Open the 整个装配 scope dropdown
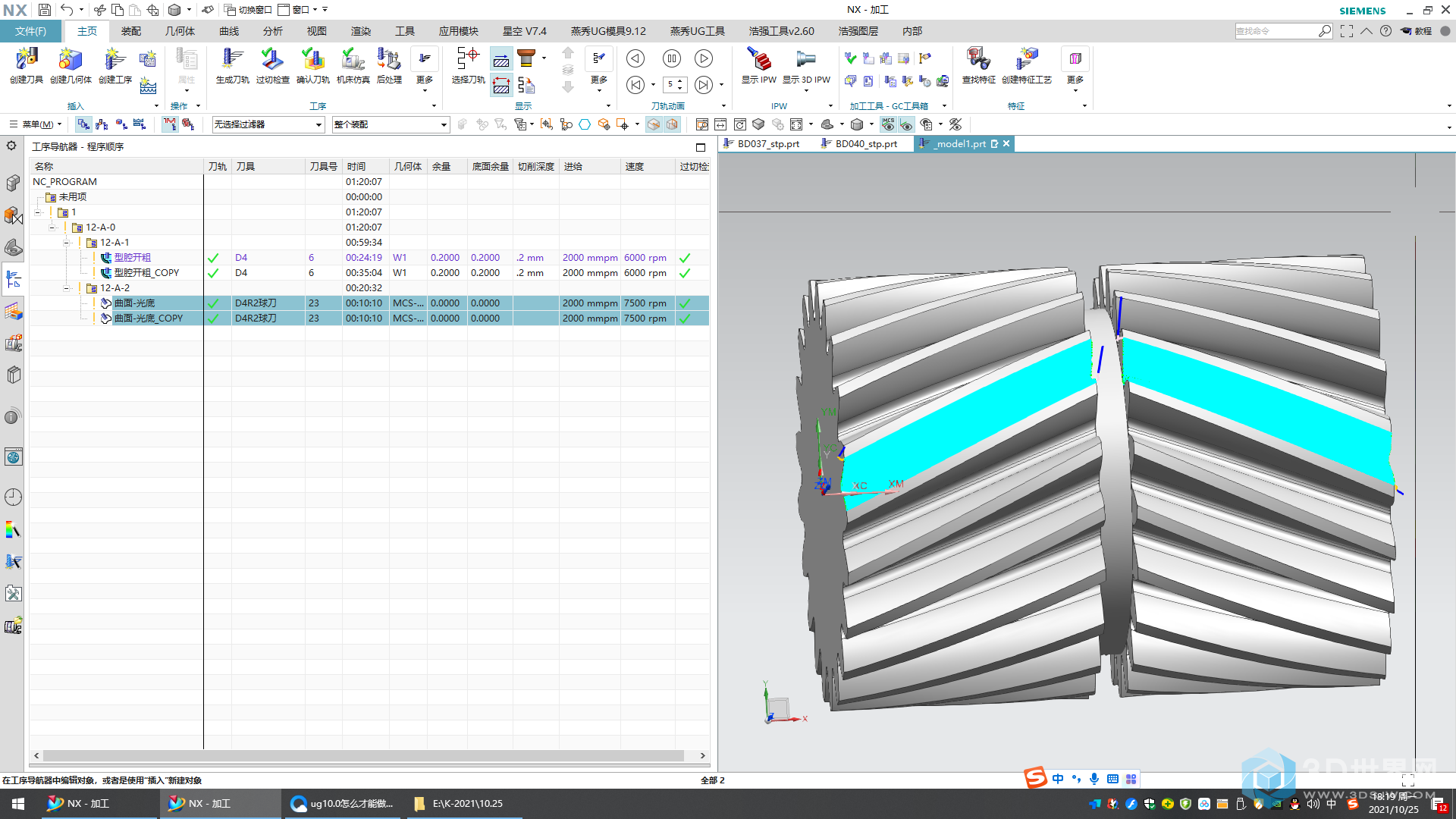1456x819 pixels. click(x=391, y=124)
